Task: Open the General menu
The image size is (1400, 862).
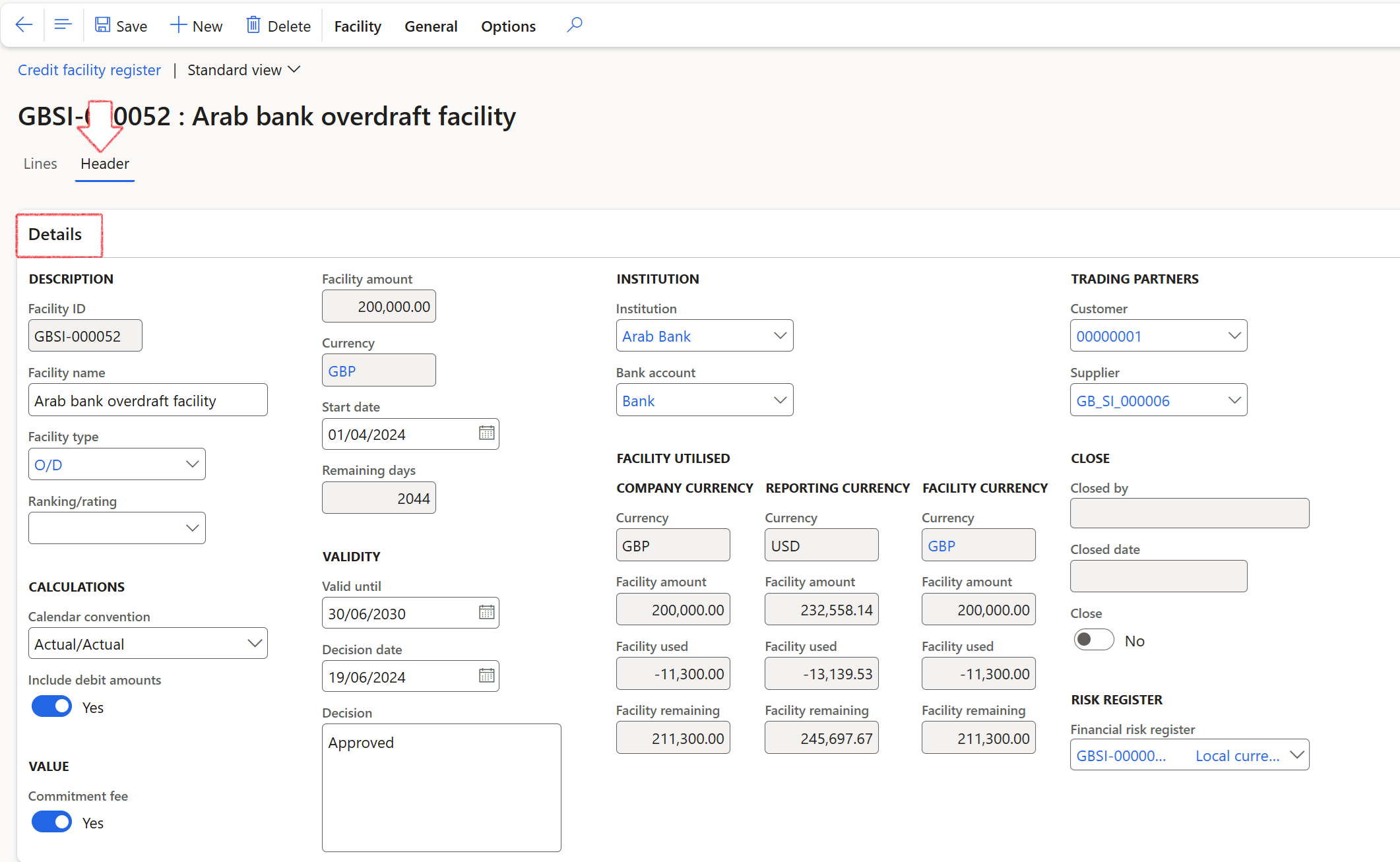Action: point(431,26)
